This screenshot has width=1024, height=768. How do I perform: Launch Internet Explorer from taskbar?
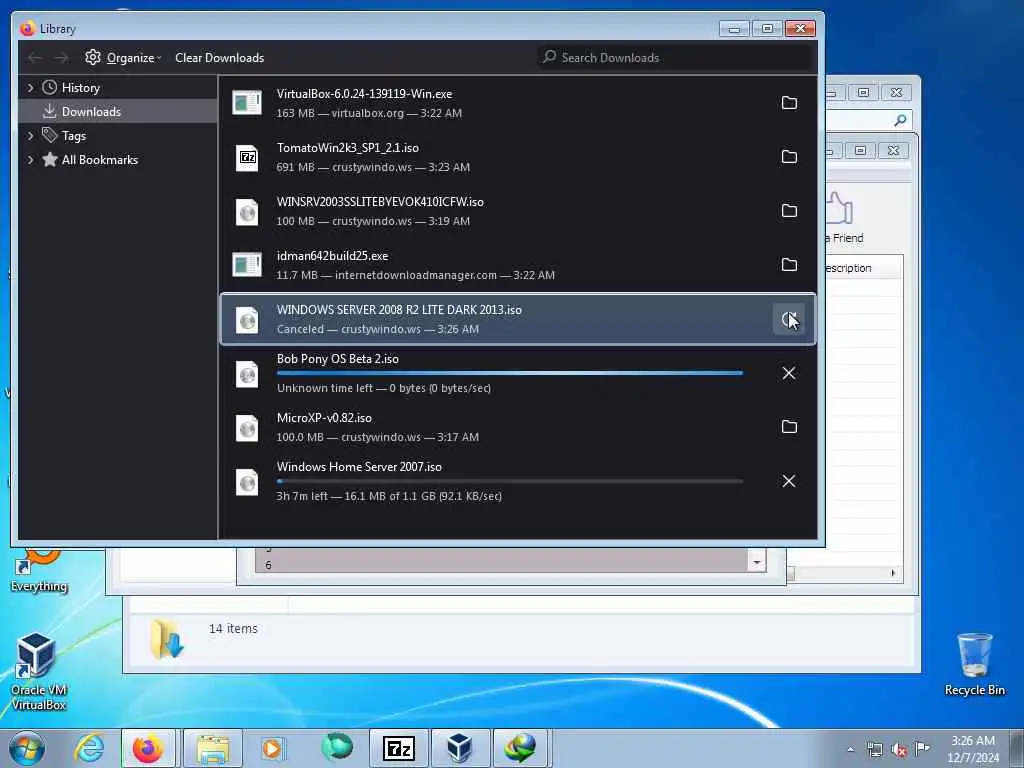(89, 748)
